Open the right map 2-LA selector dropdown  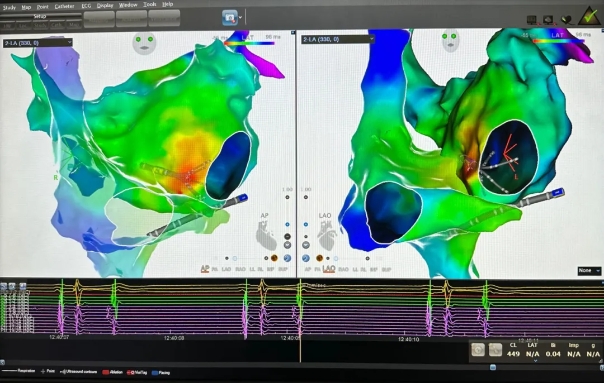pos(338,39)
